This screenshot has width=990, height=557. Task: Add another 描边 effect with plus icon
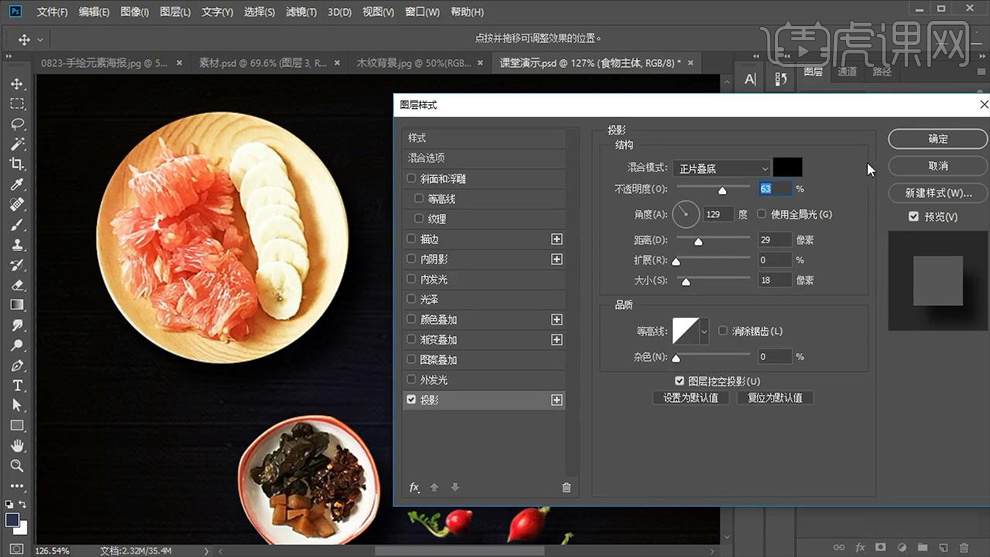[557, 239]
